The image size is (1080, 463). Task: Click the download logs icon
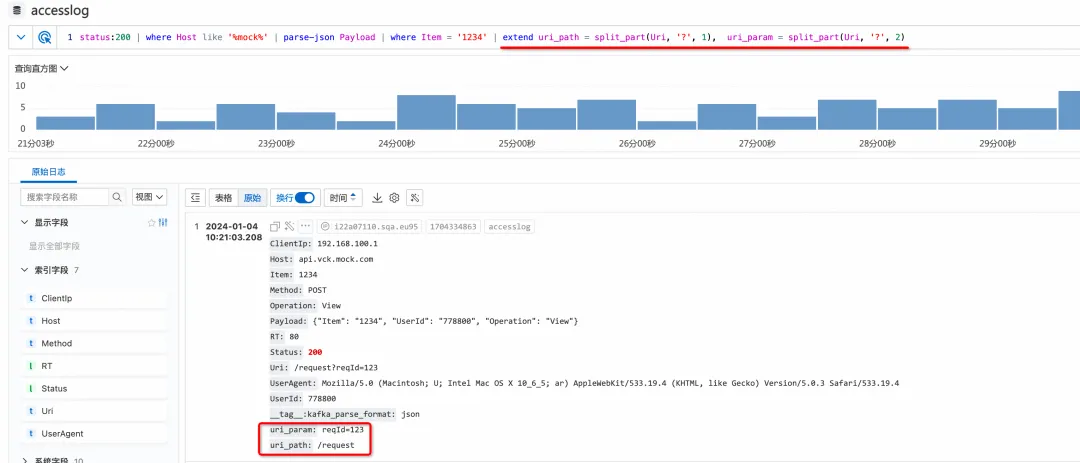(377, 198)
